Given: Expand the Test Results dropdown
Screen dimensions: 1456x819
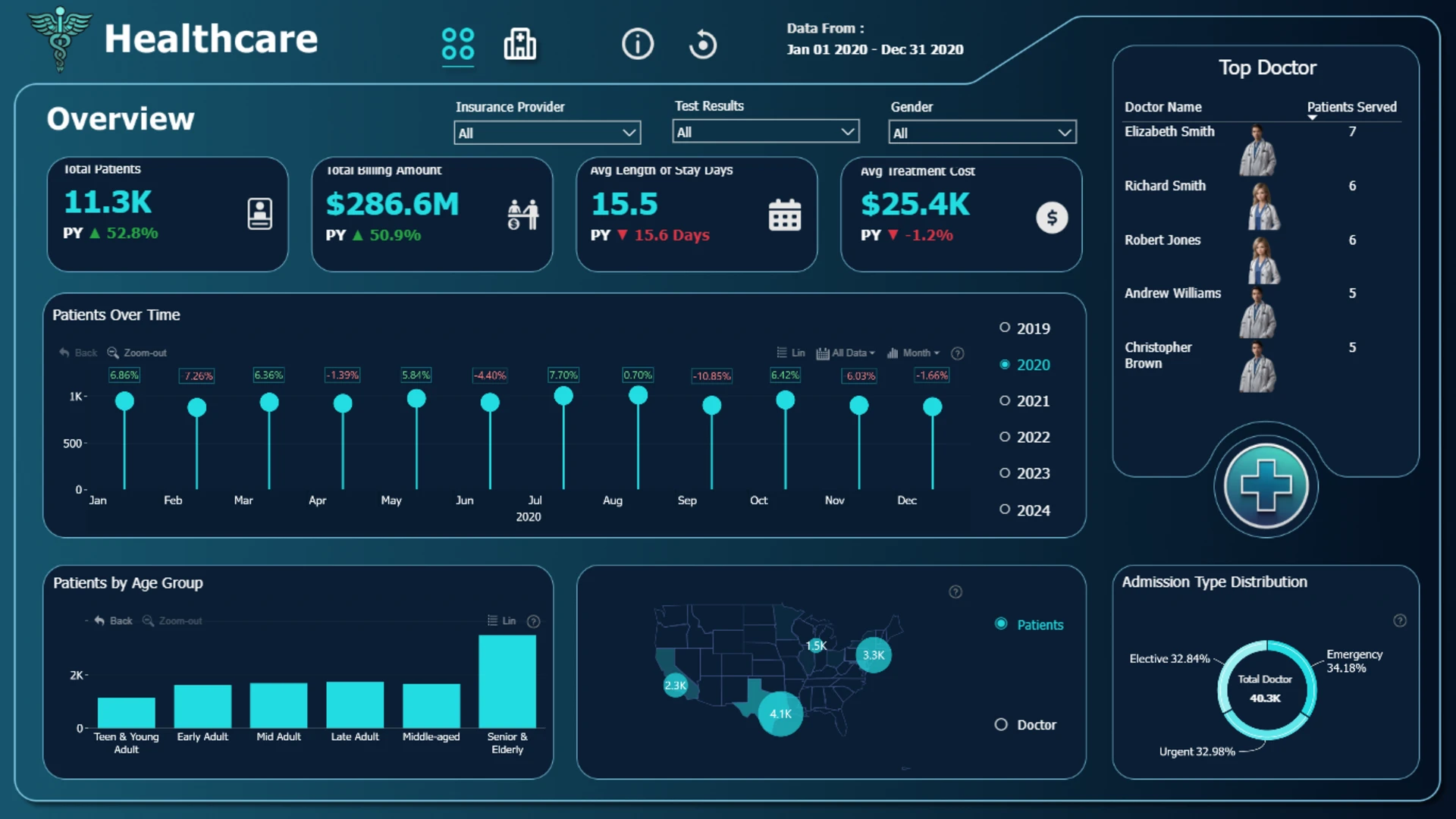Looking at the screenshot, I should (765, 132).
